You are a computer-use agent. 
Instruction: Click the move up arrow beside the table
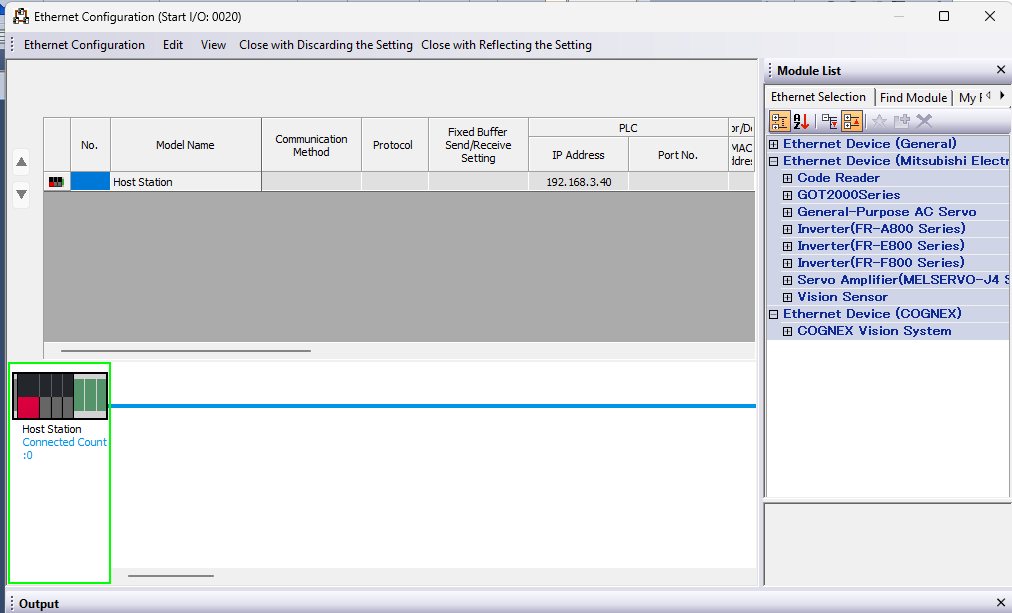(21, 162)
